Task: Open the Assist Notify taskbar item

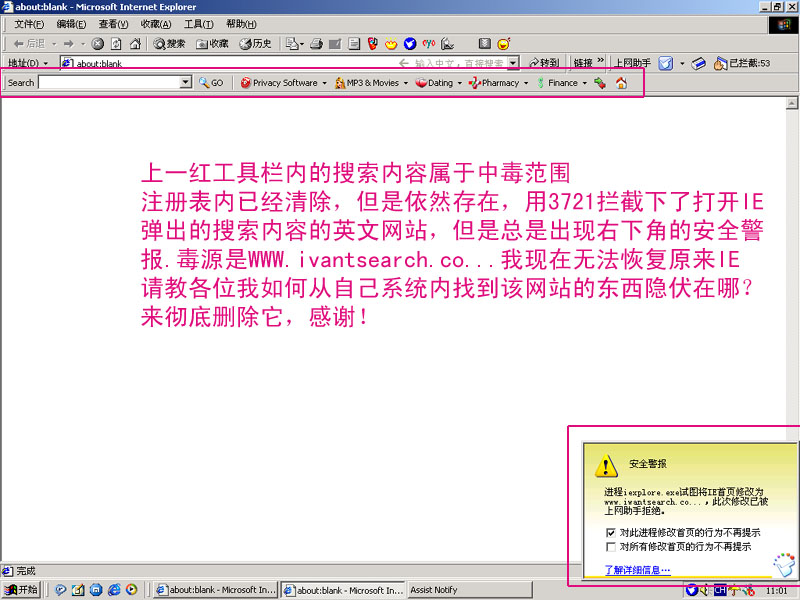Action: tap(470, 590)
